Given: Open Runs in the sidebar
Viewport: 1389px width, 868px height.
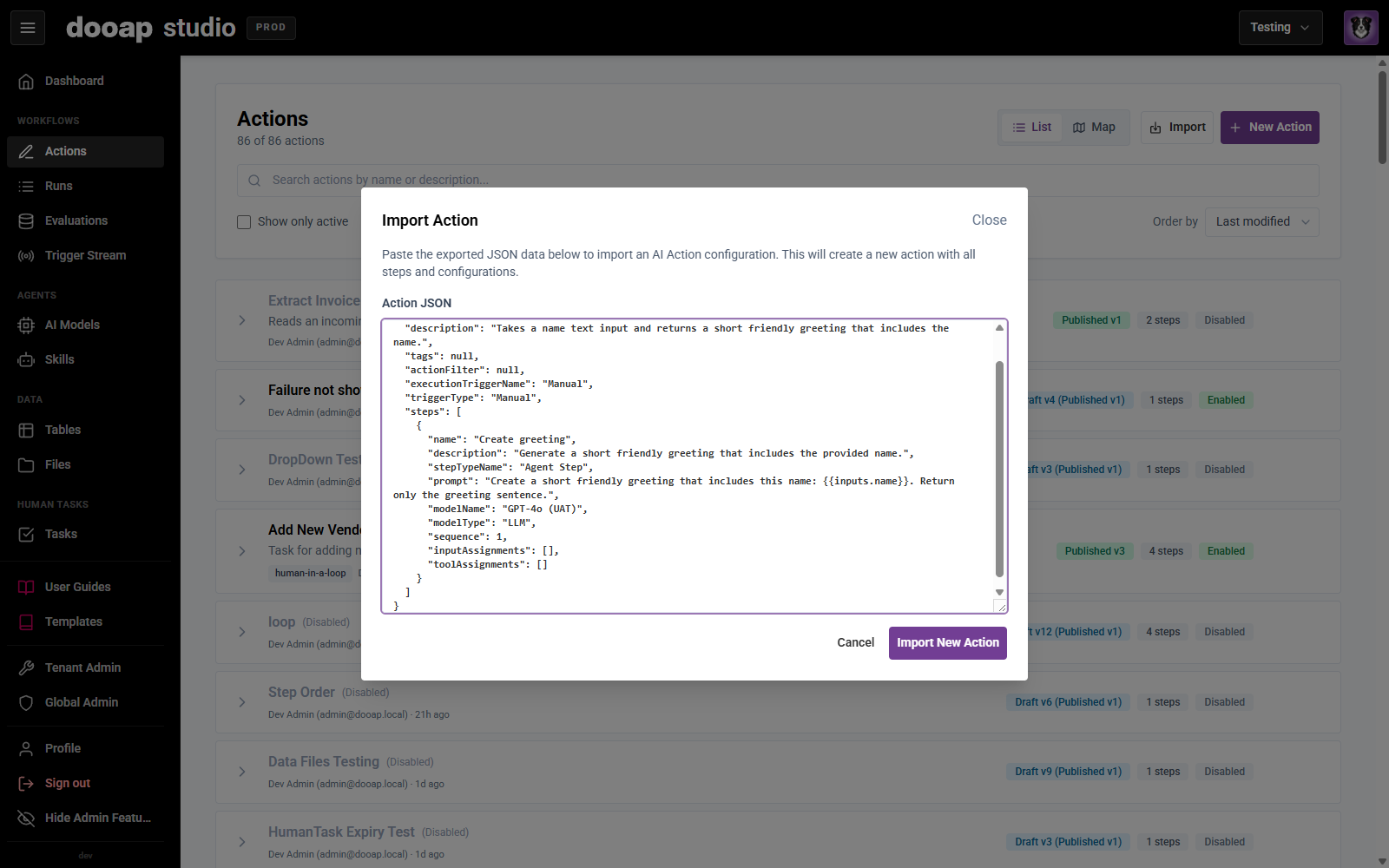Looking at the screenshot, I should (85, 186).
